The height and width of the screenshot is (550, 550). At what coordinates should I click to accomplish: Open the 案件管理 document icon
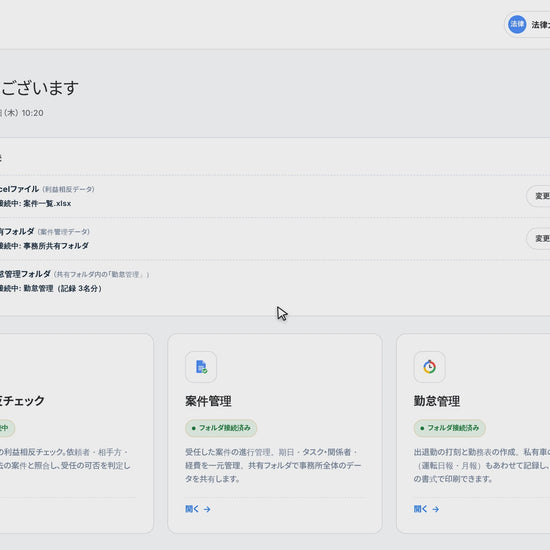pyautogui.click(x=201, y=367)
